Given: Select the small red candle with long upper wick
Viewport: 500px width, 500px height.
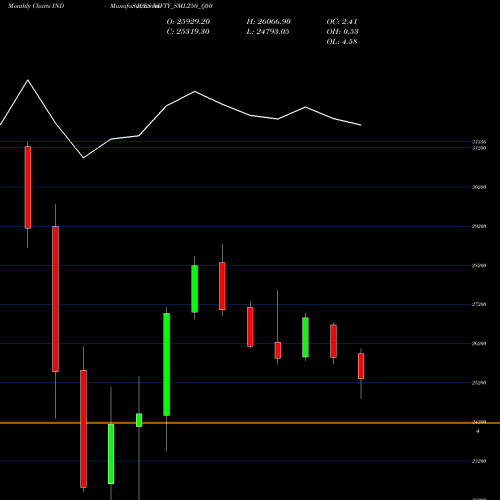Looking at the screenshot, I should coord(278,350).
